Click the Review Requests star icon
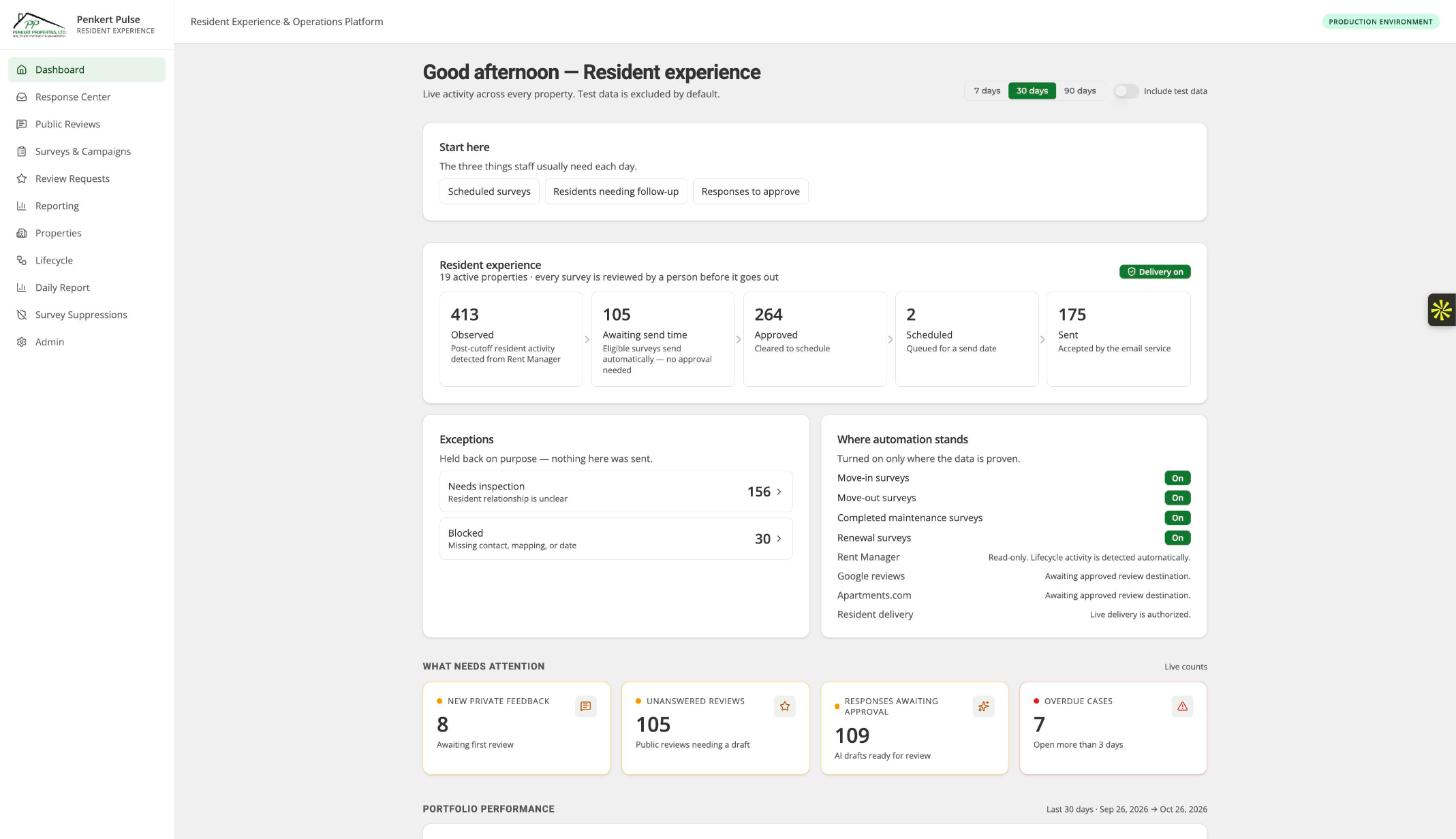Image resolution: width=1456 pixels, height=839 pixels. pos(22,179)
